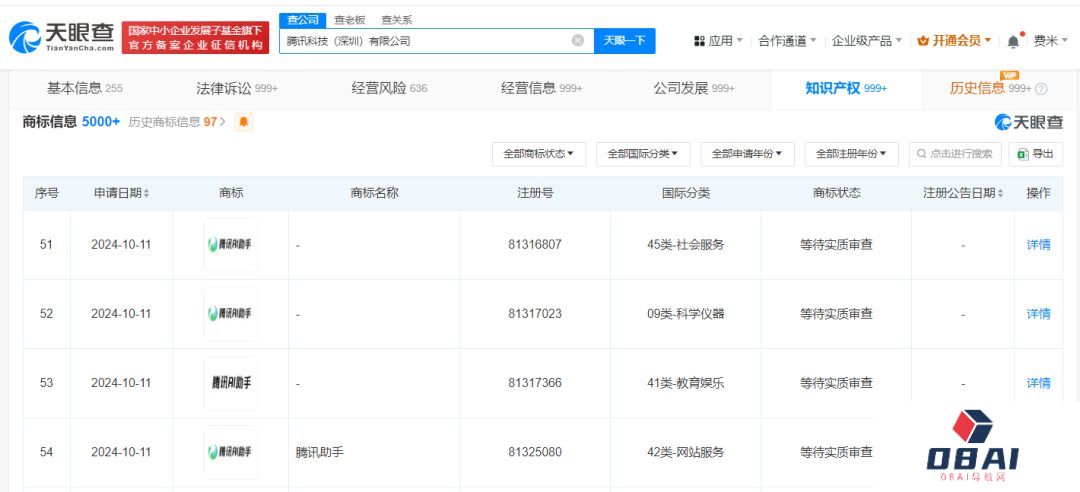Click the 导出 export button
The width and height of the screenshot is (1080, 492).
pos(1035,154)
